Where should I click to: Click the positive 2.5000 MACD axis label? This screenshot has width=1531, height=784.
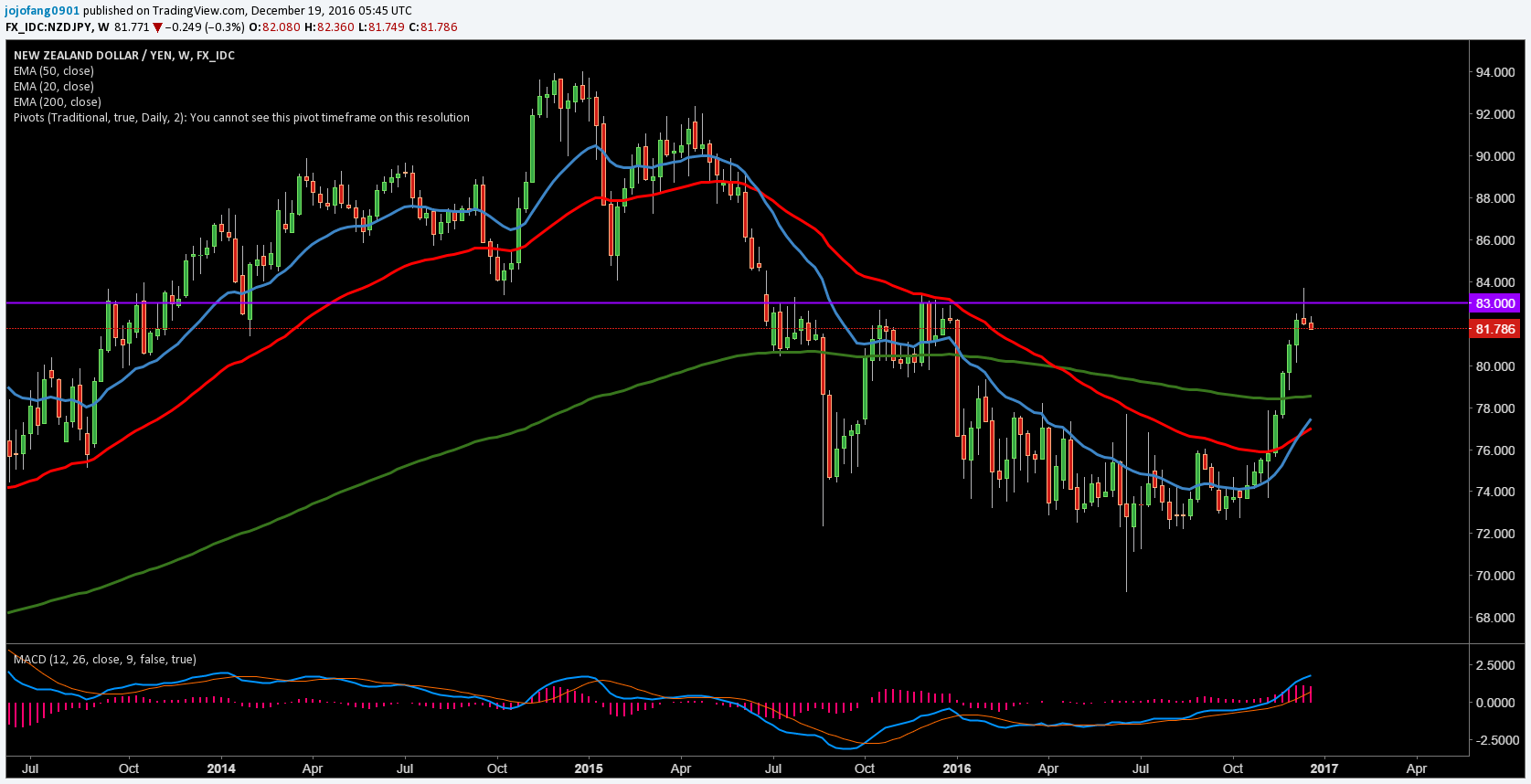coord(1495,665)
